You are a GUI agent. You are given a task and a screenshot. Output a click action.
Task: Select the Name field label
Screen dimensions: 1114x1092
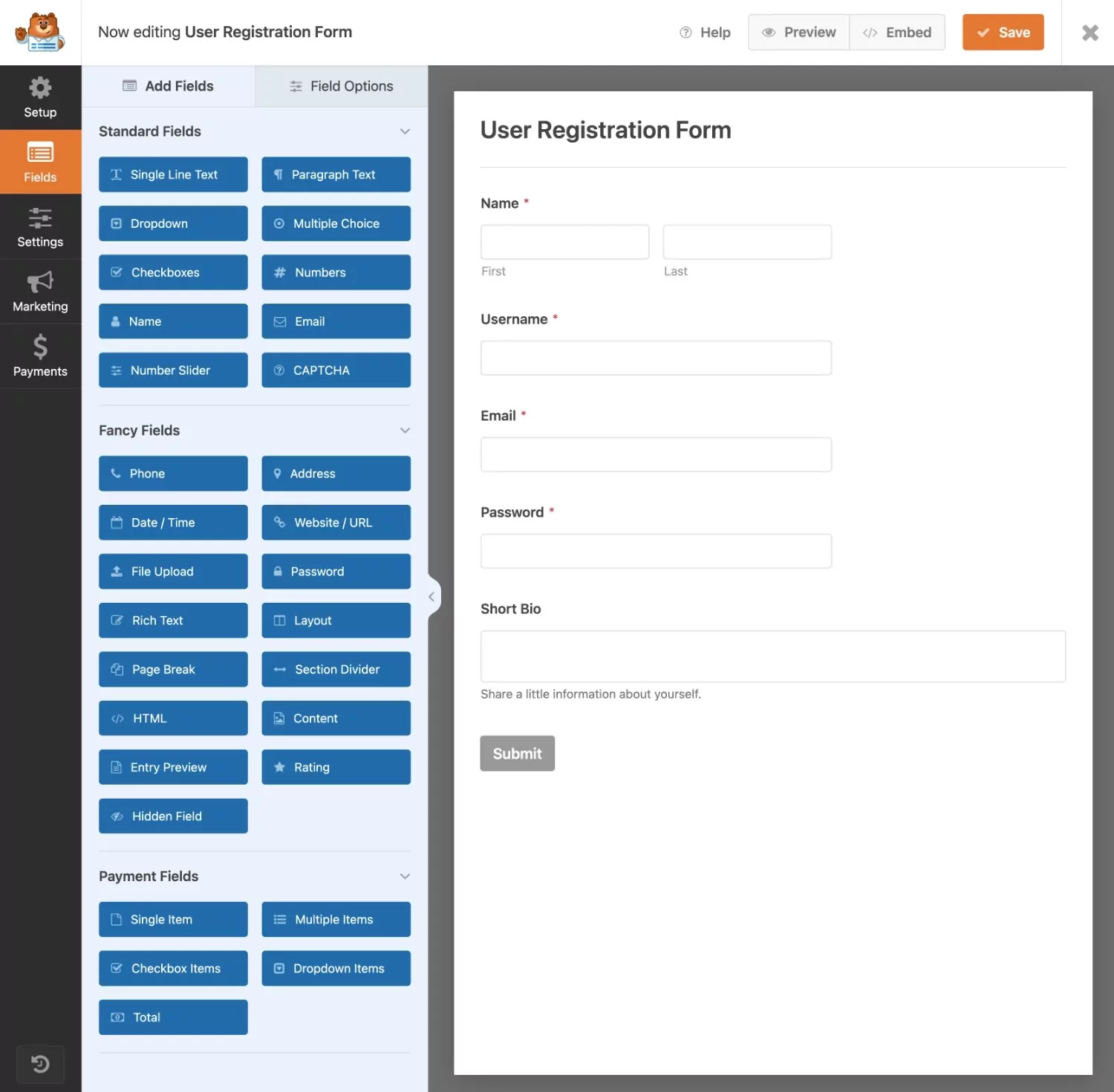pyautogui.click(x=500, y=203)
